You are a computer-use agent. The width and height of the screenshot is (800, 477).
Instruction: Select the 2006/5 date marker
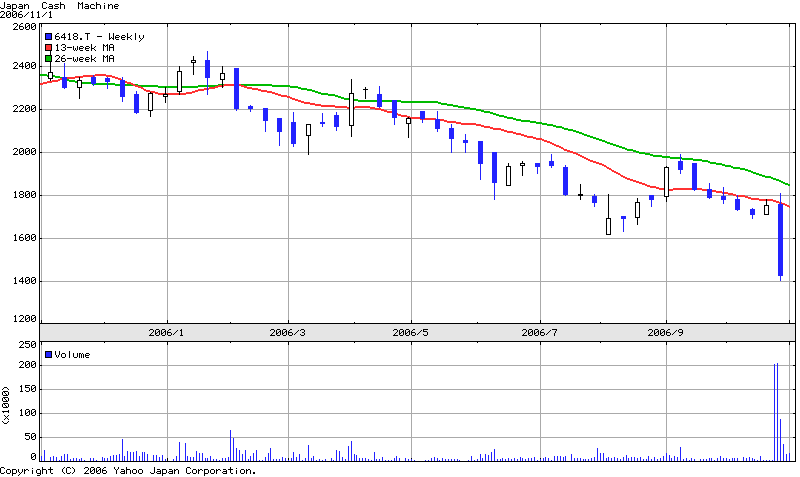tap(410, 332)
